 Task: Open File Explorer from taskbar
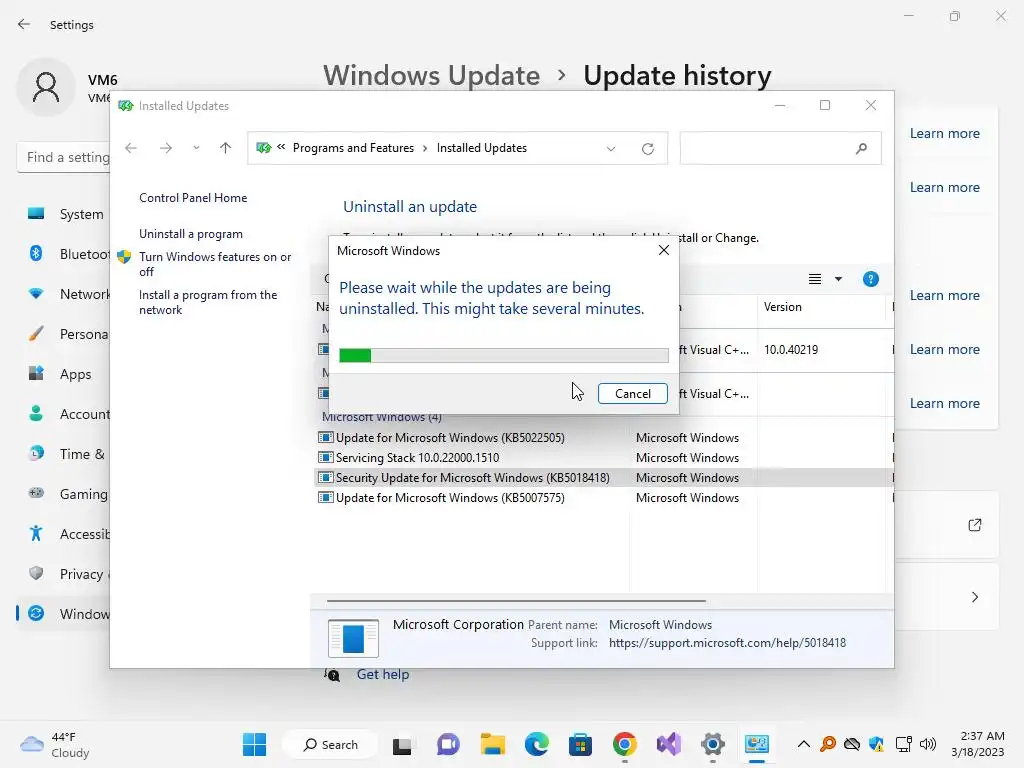492,744
